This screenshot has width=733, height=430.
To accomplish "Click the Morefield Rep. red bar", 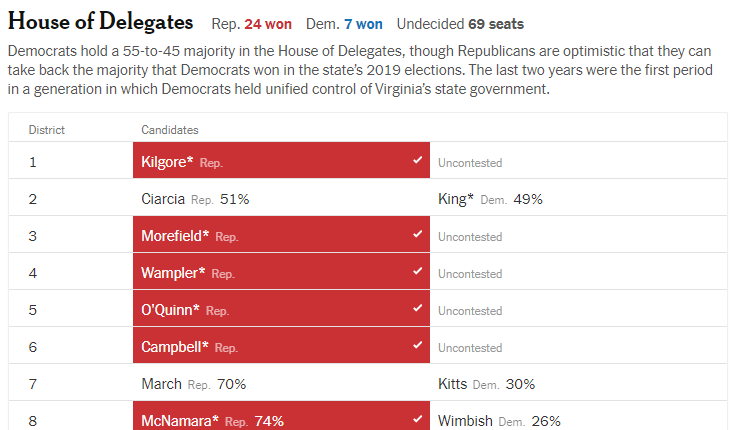I will pyautogui.click(x=281, y=234).
